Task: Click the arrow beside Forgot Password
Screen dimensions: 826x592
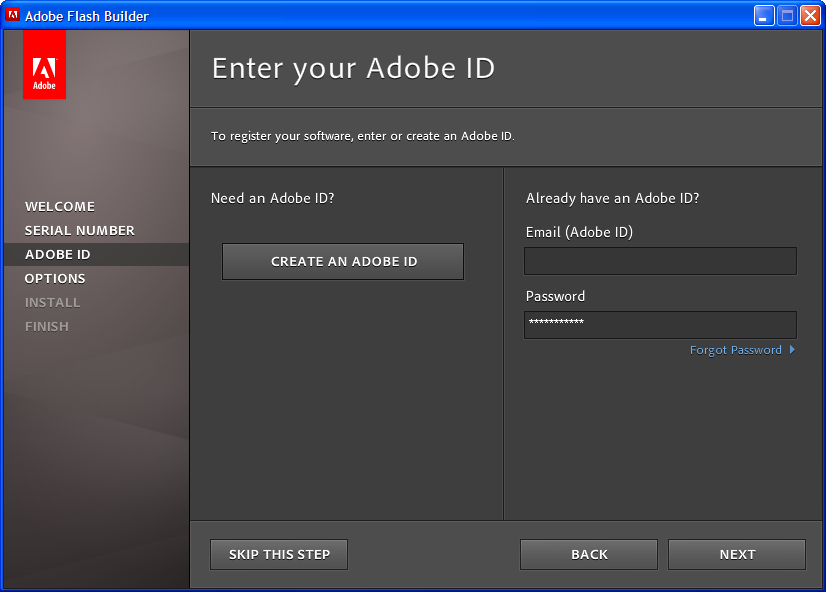Action: tap(792, 350)
